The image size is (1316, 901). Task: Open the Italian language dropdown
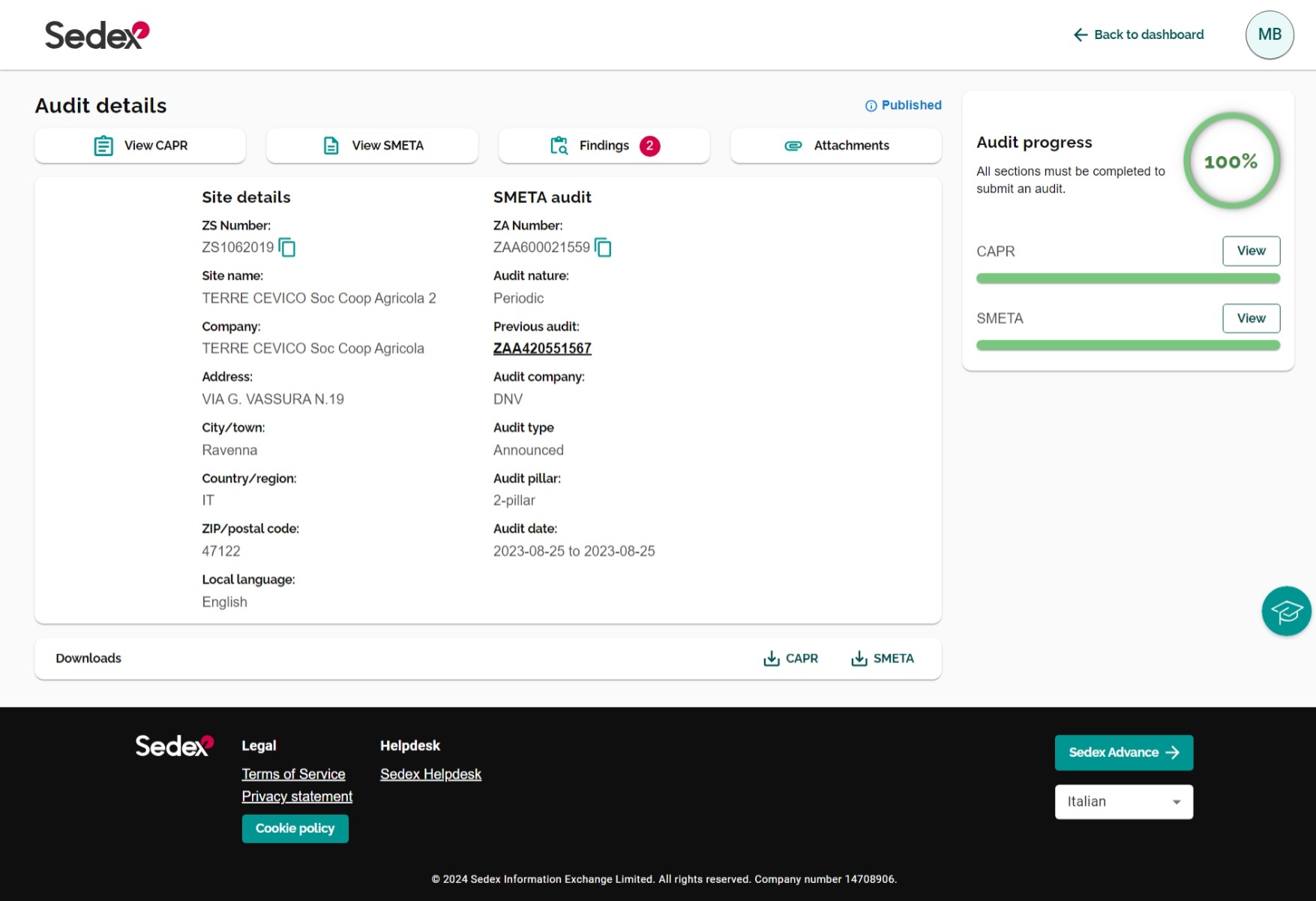click(x=1123, y=802)
